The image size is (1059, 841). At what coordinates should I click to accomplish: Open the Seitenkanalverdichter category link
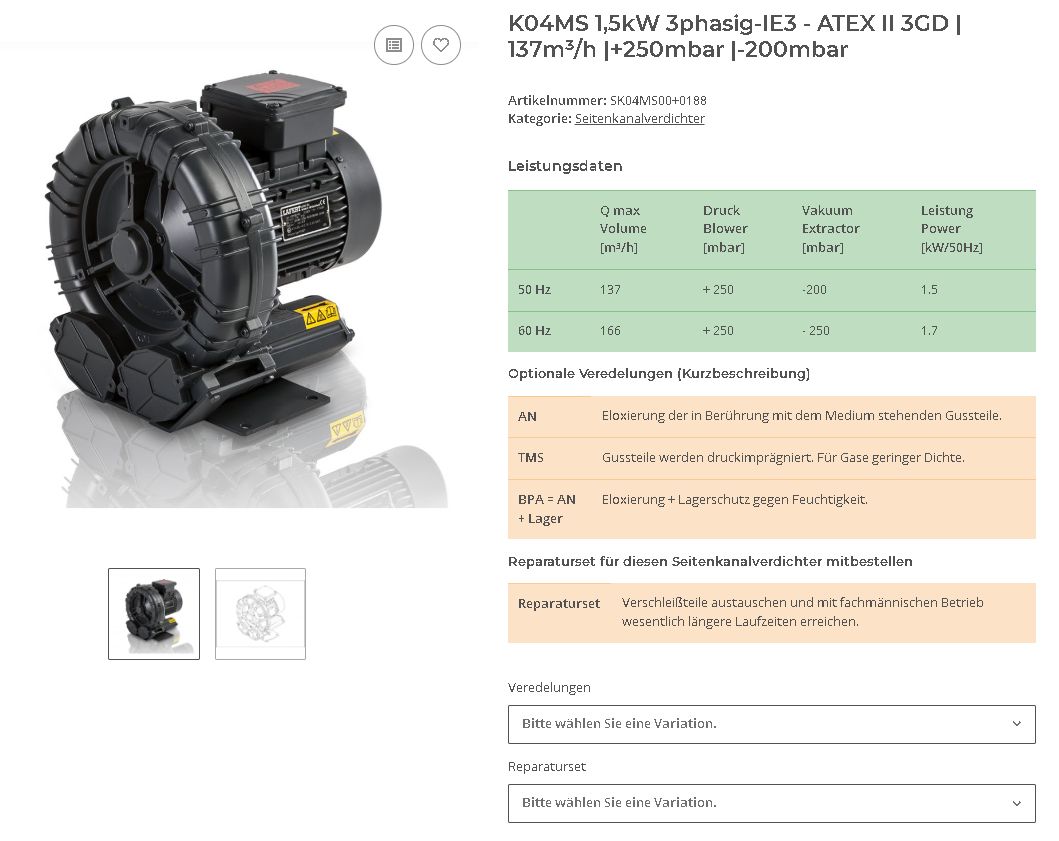click(x=639, y=119)
